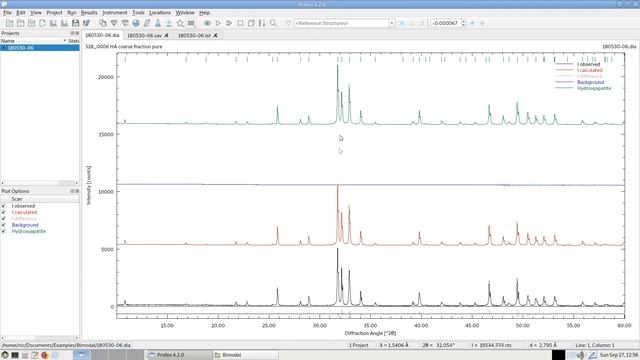The width and height of the screenshot is (640, 360).
Task: Click the star favorites toolbar icon
Action: tap(180, 23)
